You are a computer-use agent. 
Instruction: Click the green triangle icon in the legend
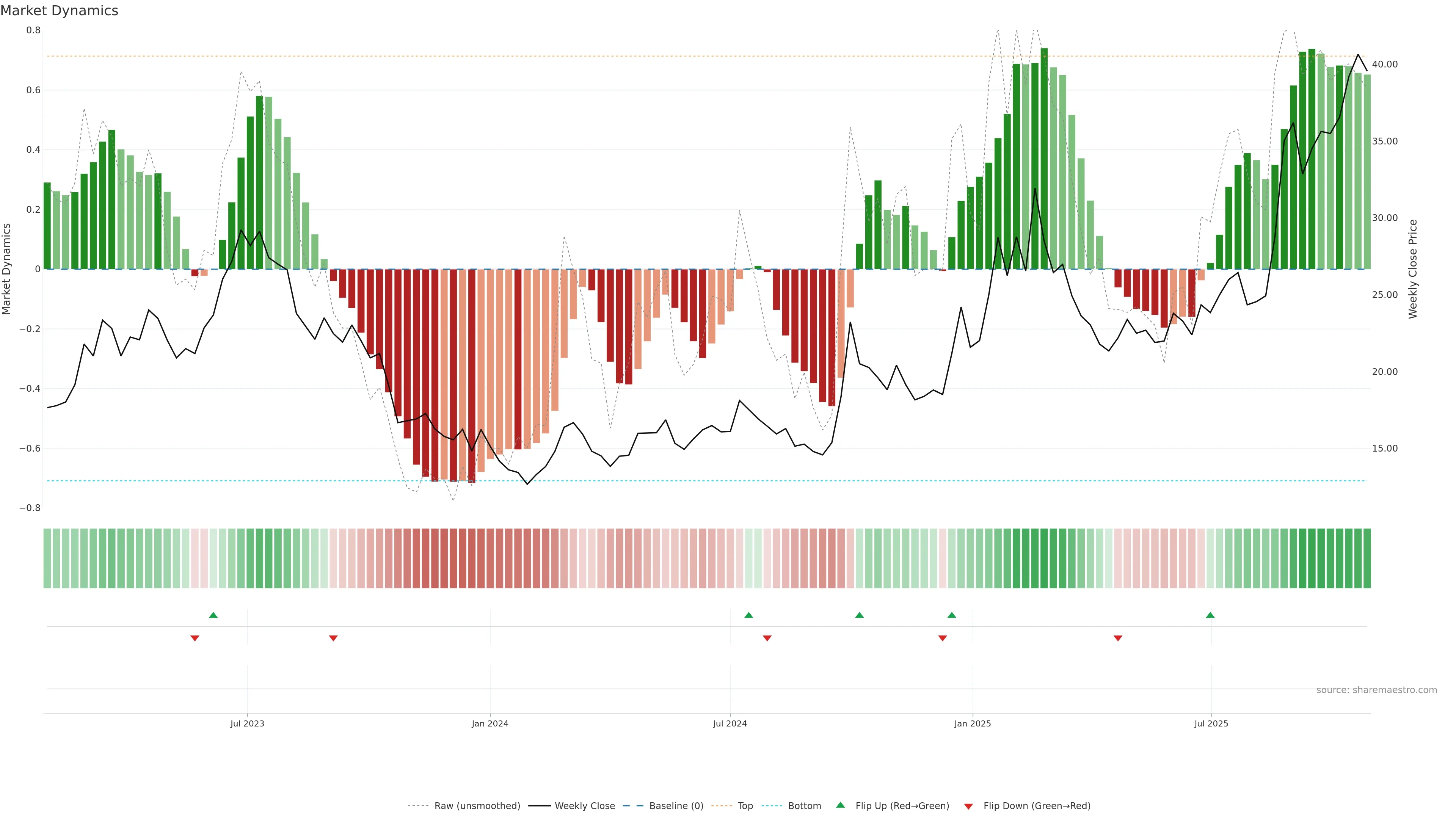[x=841, y=805]
